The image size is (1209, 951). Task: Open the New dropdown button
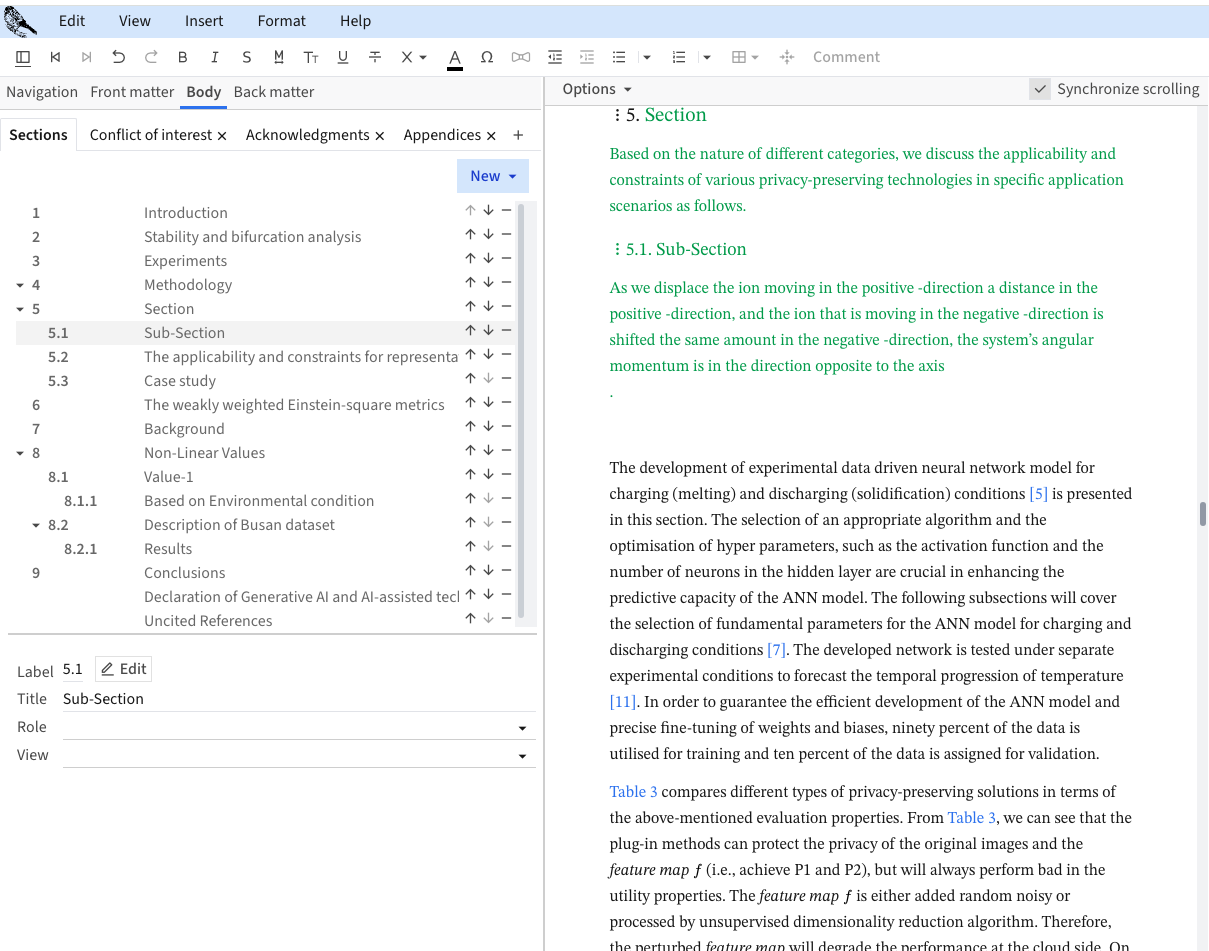point(493,176)
